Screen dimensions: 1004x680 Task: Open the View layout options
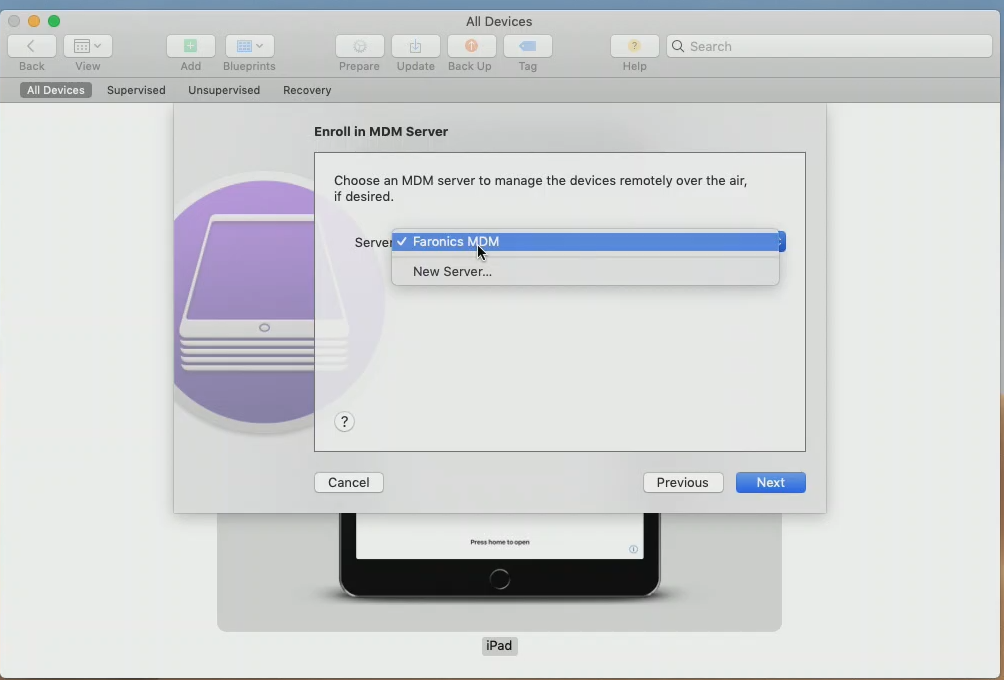point(88,46)
